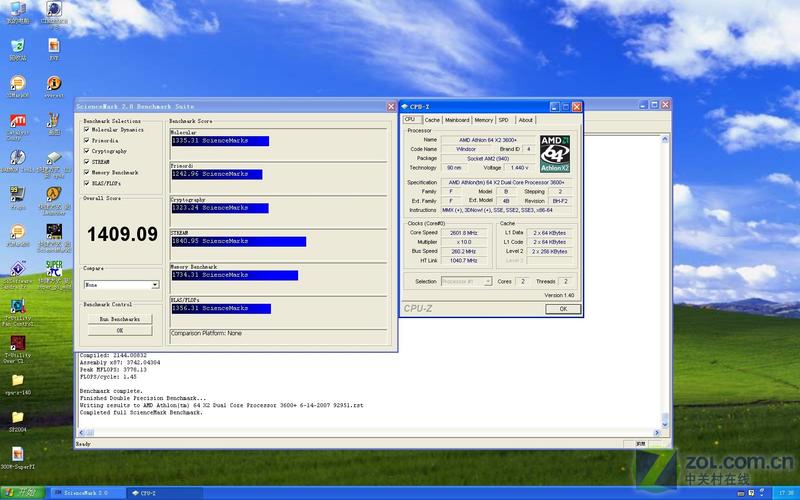Screen dimensions: 800x500
Task: Switch to the Cache tab in CPU-Z
Action: 432,120
